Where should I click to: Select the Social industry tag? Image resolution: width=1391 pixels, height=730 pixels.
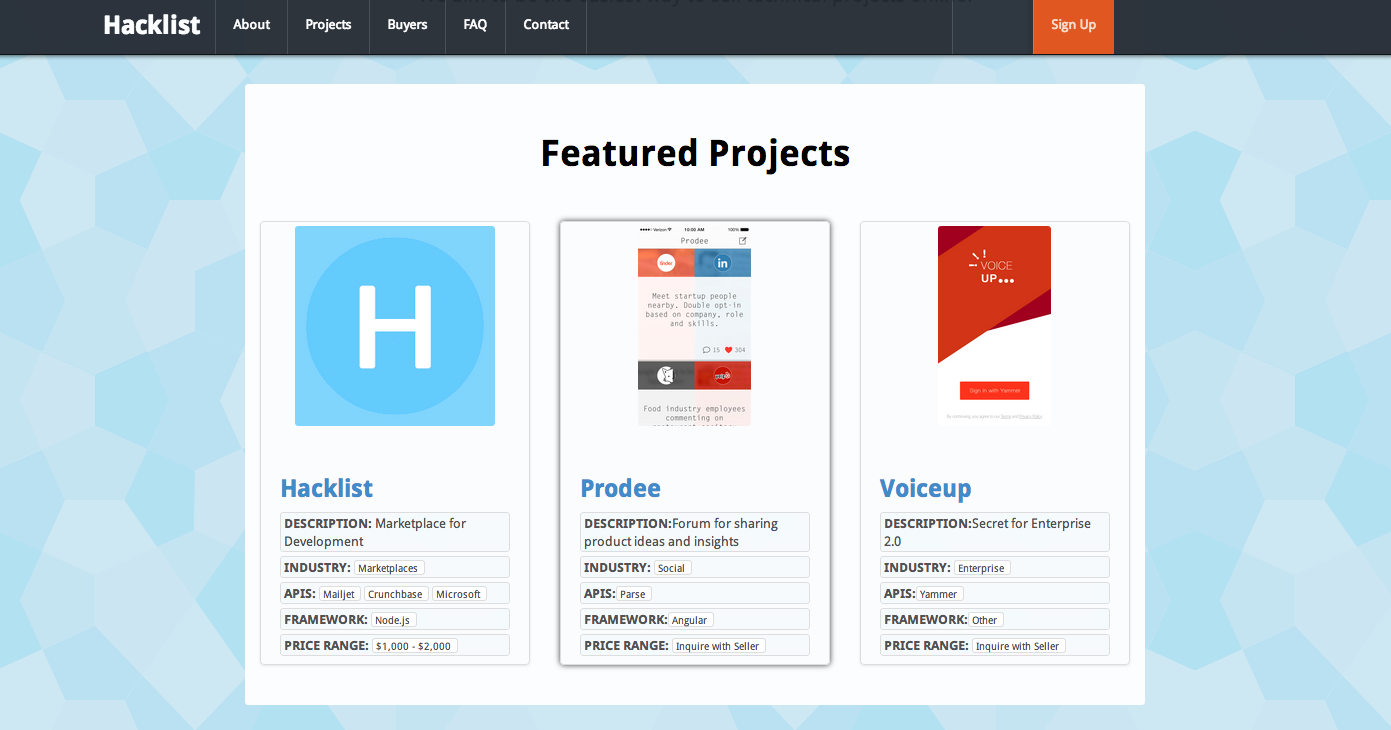tap(672, 568)
